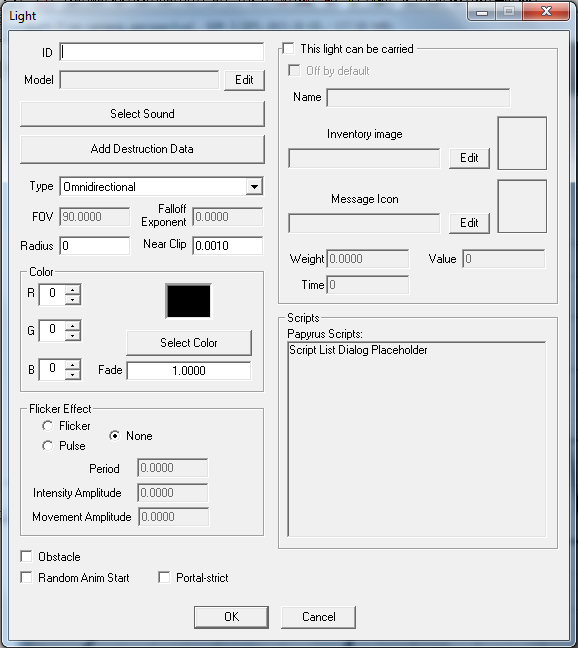Confirm the dialog with OK
The width and height of the screenshot is (578, 648).
pyautogui.click(x=231, y=617)
